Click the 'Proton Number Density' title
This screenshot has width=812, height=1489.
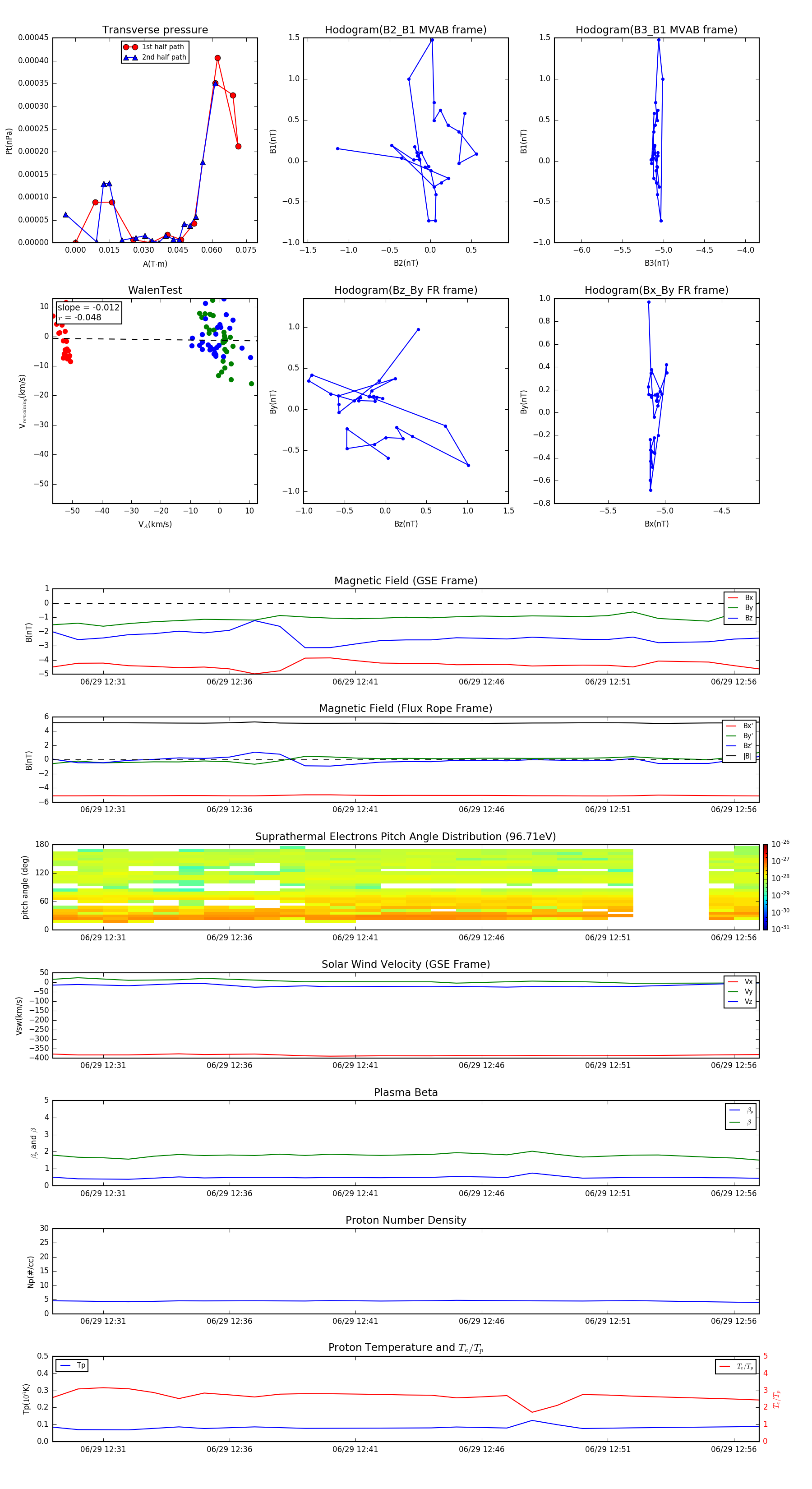tap(406, 1221)
